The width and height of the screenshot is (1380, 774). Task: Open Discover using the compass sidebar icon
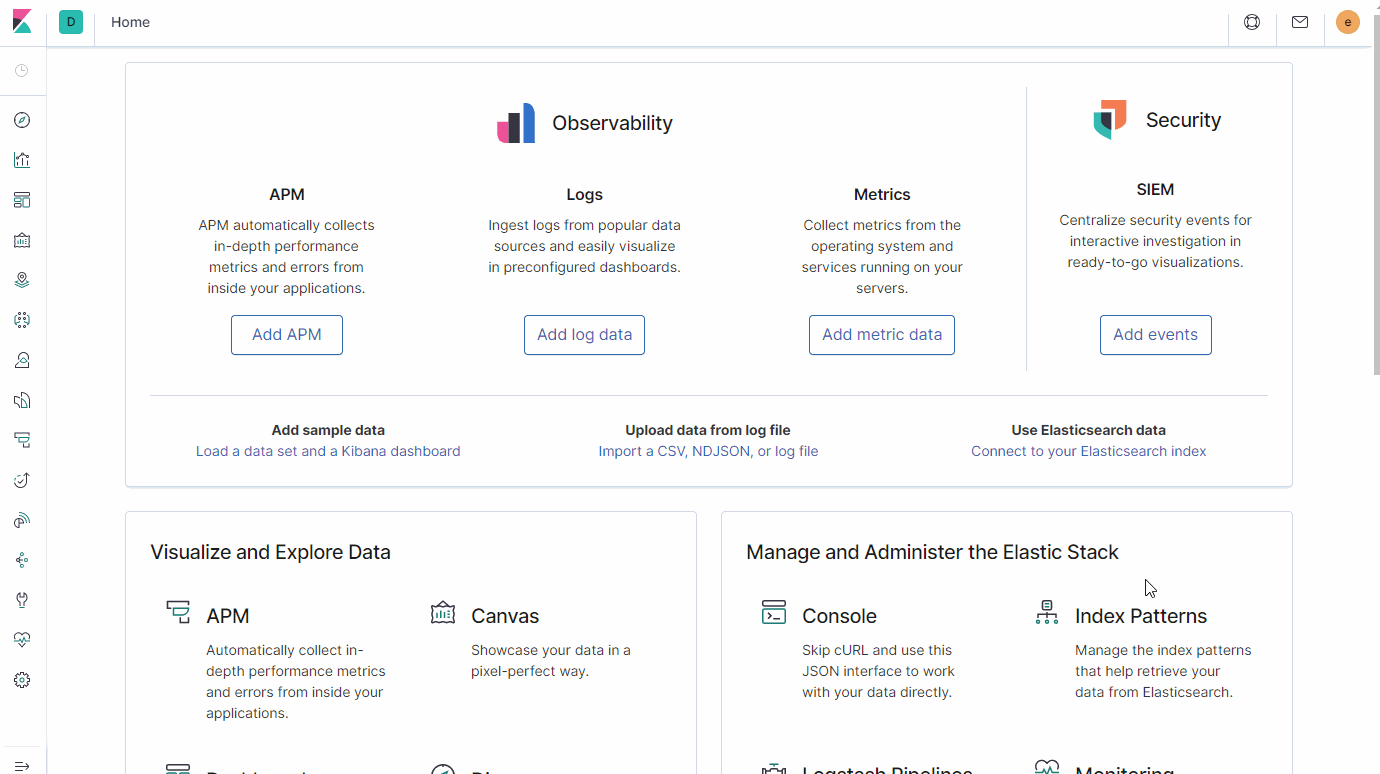(x=22, y=119)
